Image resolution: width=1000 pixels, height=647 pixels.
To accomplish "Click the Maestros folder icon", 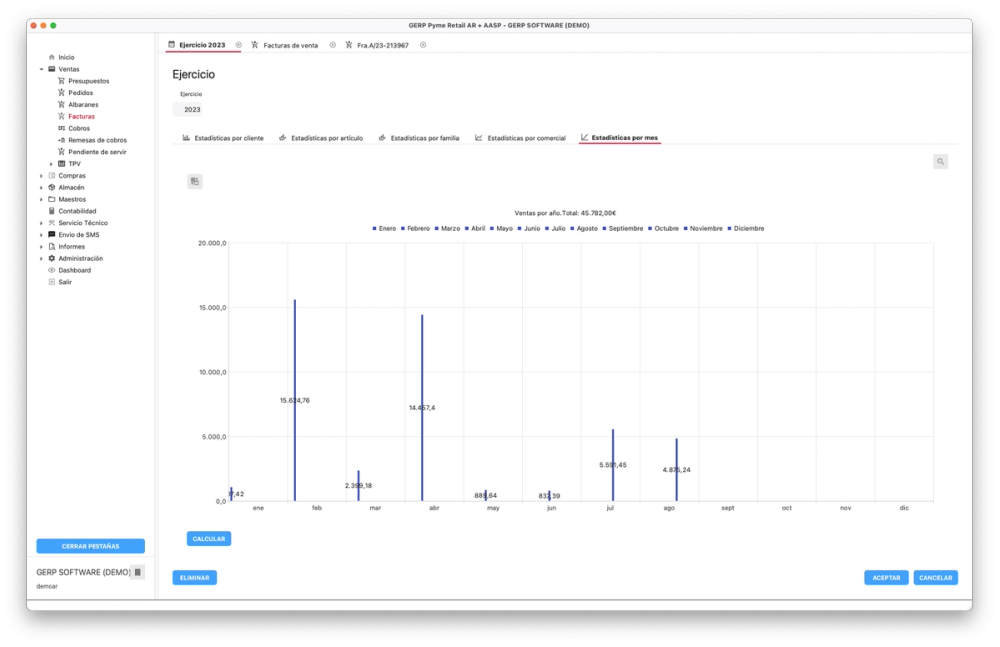I will pos(52,200).
